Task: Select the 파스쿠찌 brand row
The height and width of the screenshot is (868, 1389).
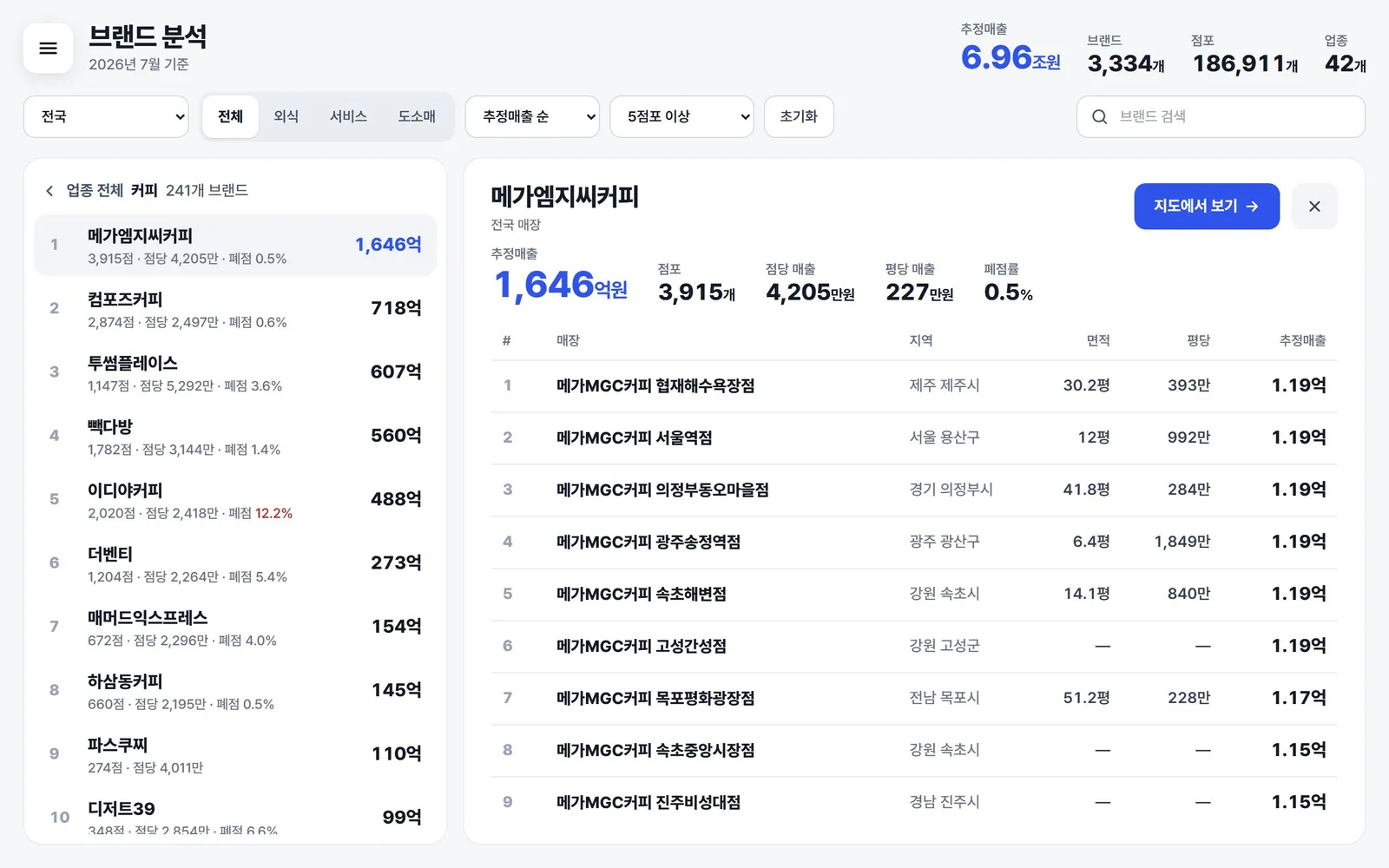Action: (235, 754)
